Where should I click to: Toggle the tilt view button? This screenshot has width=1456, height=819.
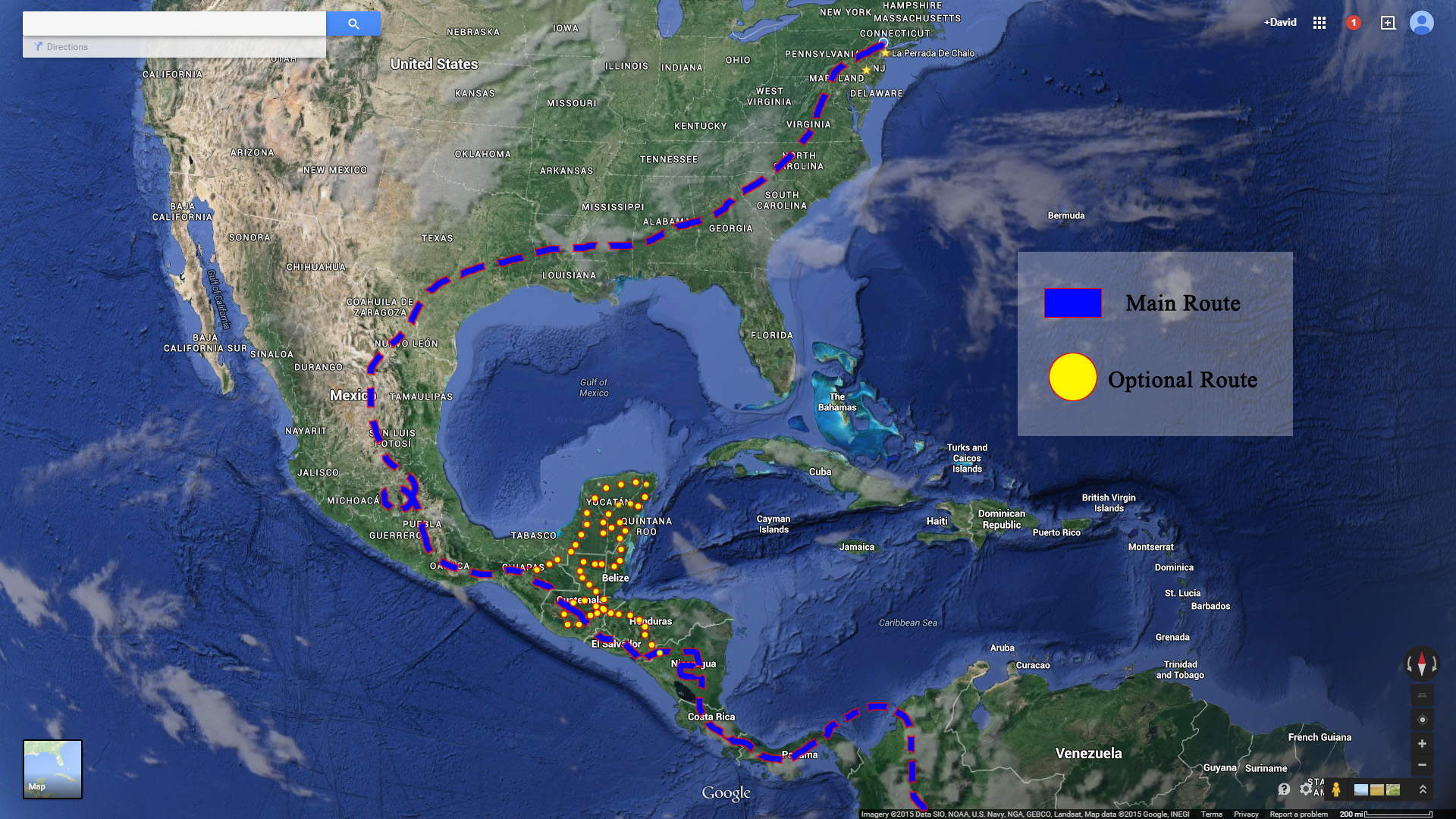tap(1423, 695)
